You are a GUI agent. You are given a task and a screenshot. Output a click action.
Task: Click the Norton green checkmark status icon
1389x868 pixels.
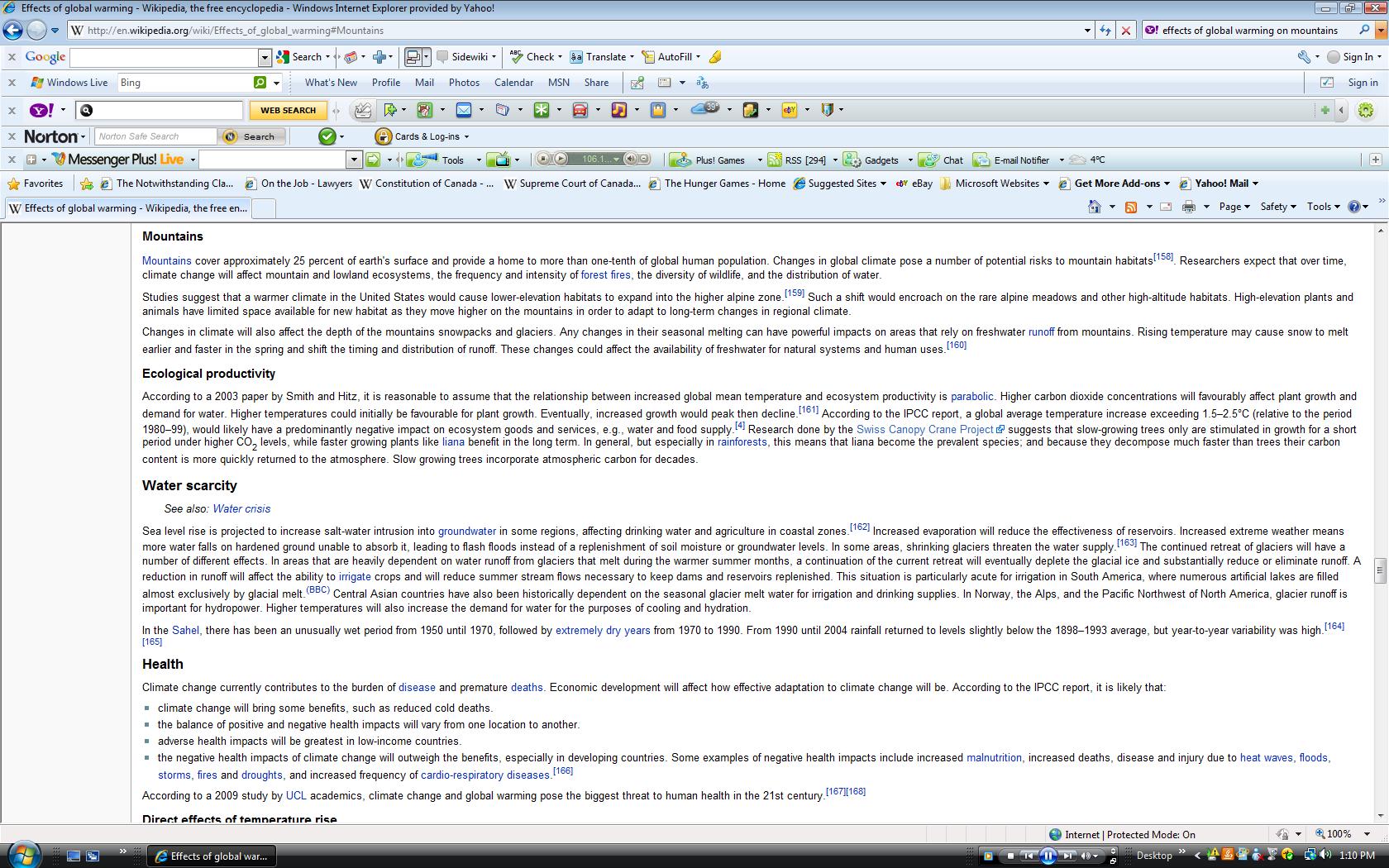coord(327,136)
